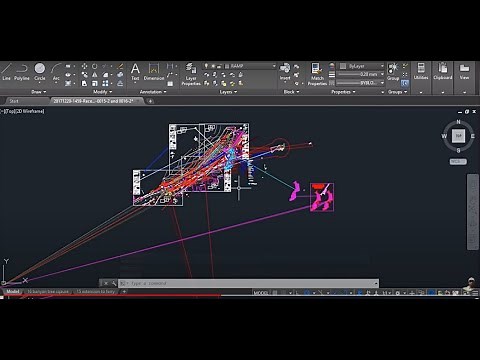Select the Line tool
Screen dimensions: 480x360
point(6,72)
